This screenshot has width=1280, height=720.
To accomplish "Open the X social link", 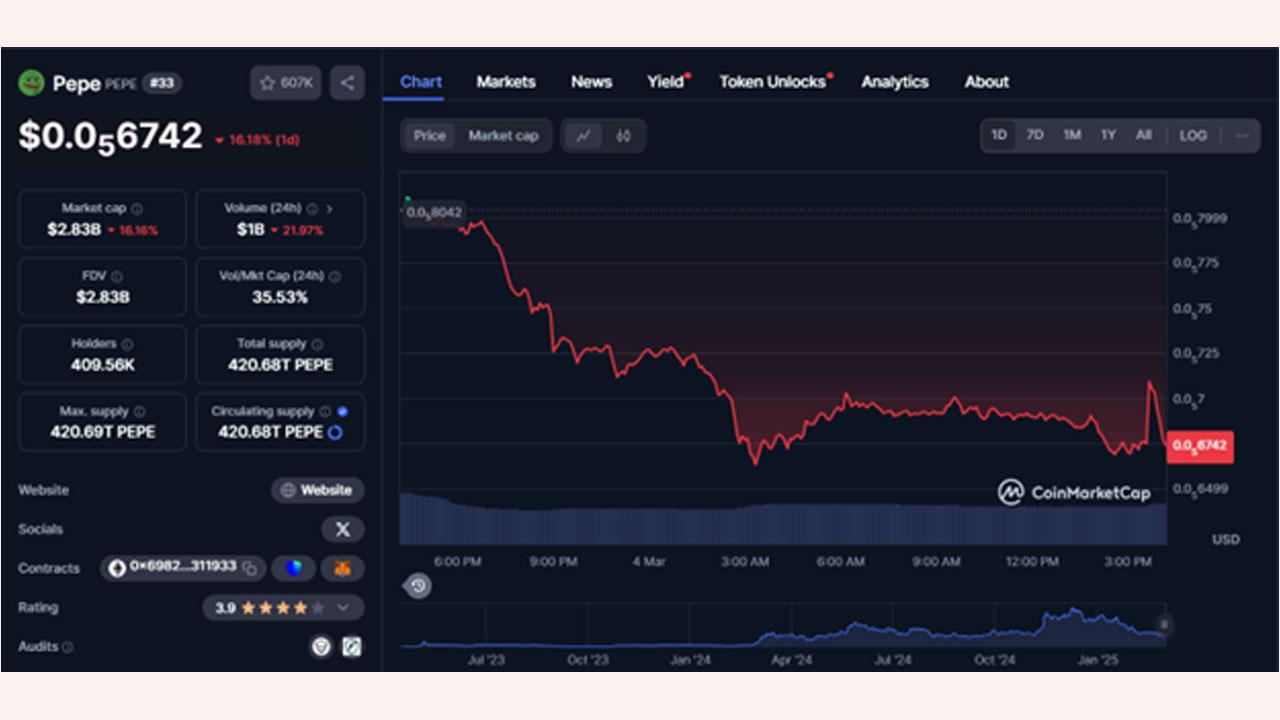I will [x=343, y=529].
